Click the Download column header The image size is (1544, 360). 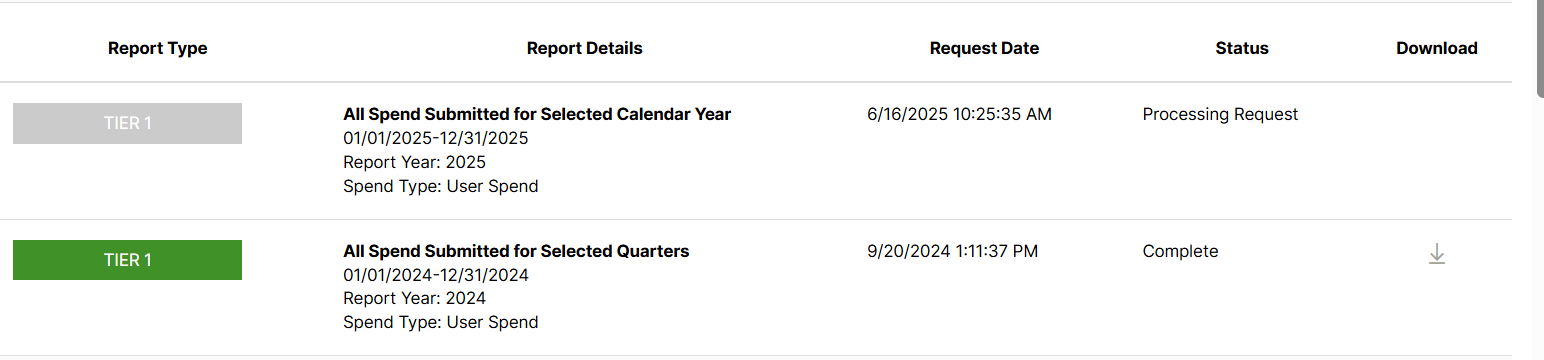pos(1437,48)
